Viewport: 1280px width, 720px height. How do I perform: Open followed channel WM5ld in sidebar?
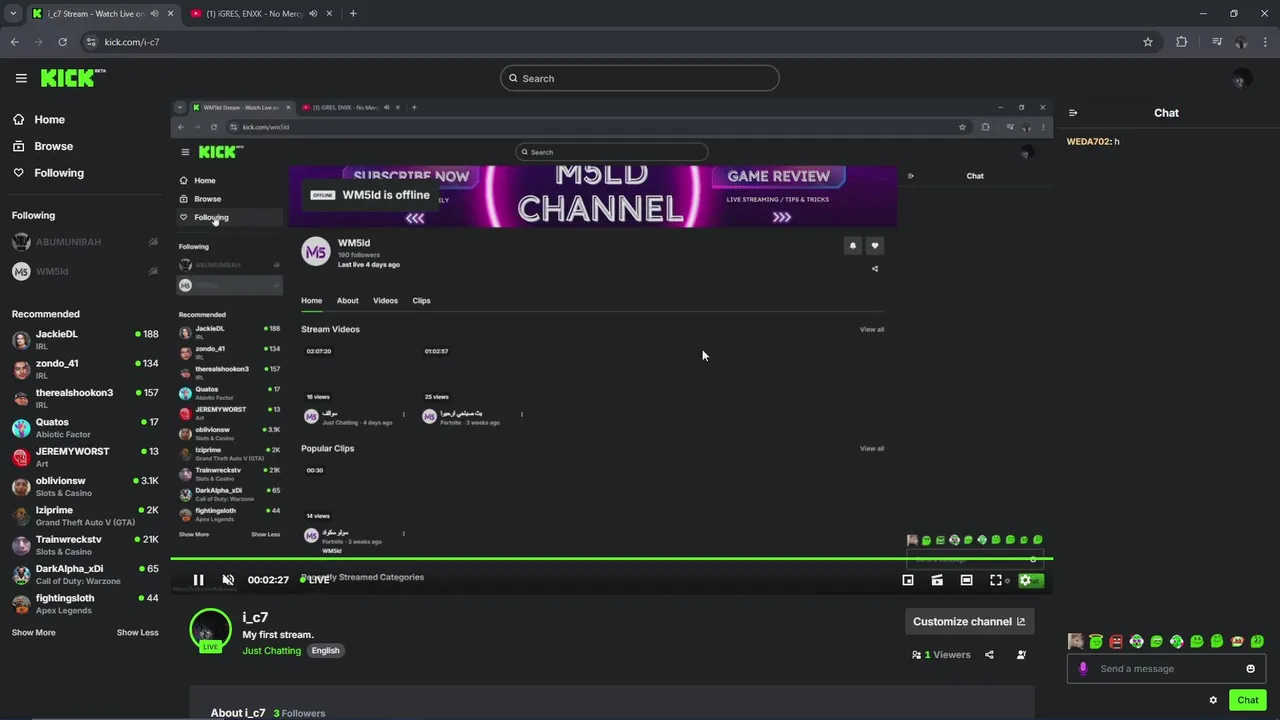pos(85,272)
